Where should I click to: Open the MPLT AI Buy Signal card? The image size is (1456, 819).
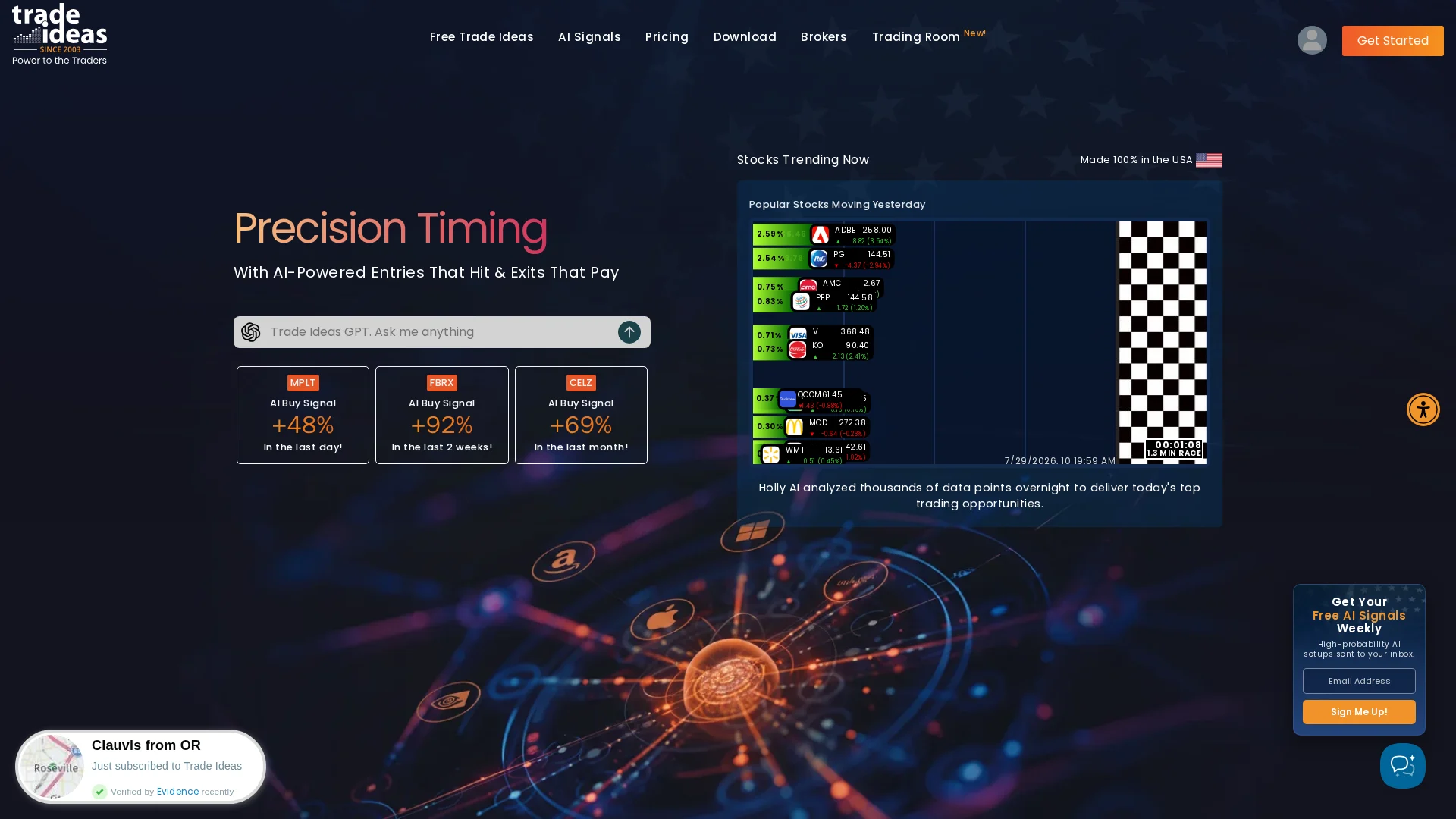click(x=303, y=415)
